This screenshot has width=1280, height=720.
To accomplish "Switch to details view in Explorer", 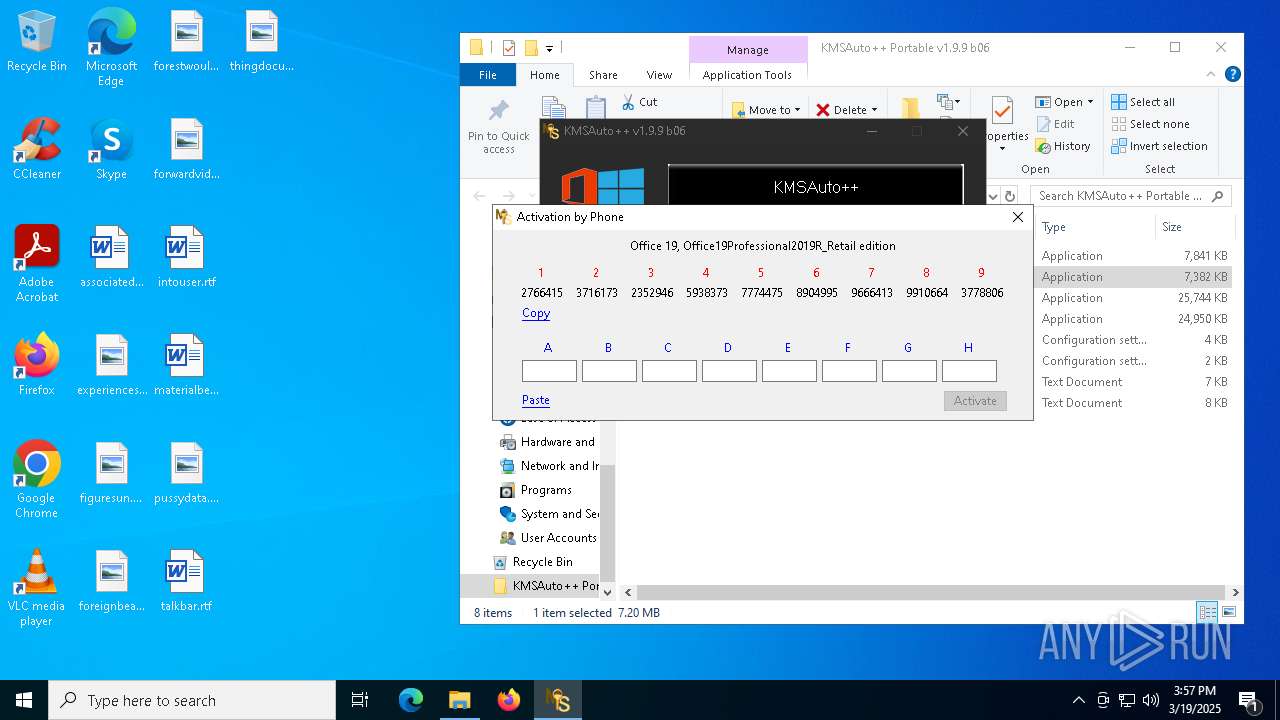I will pos(1207,612).
